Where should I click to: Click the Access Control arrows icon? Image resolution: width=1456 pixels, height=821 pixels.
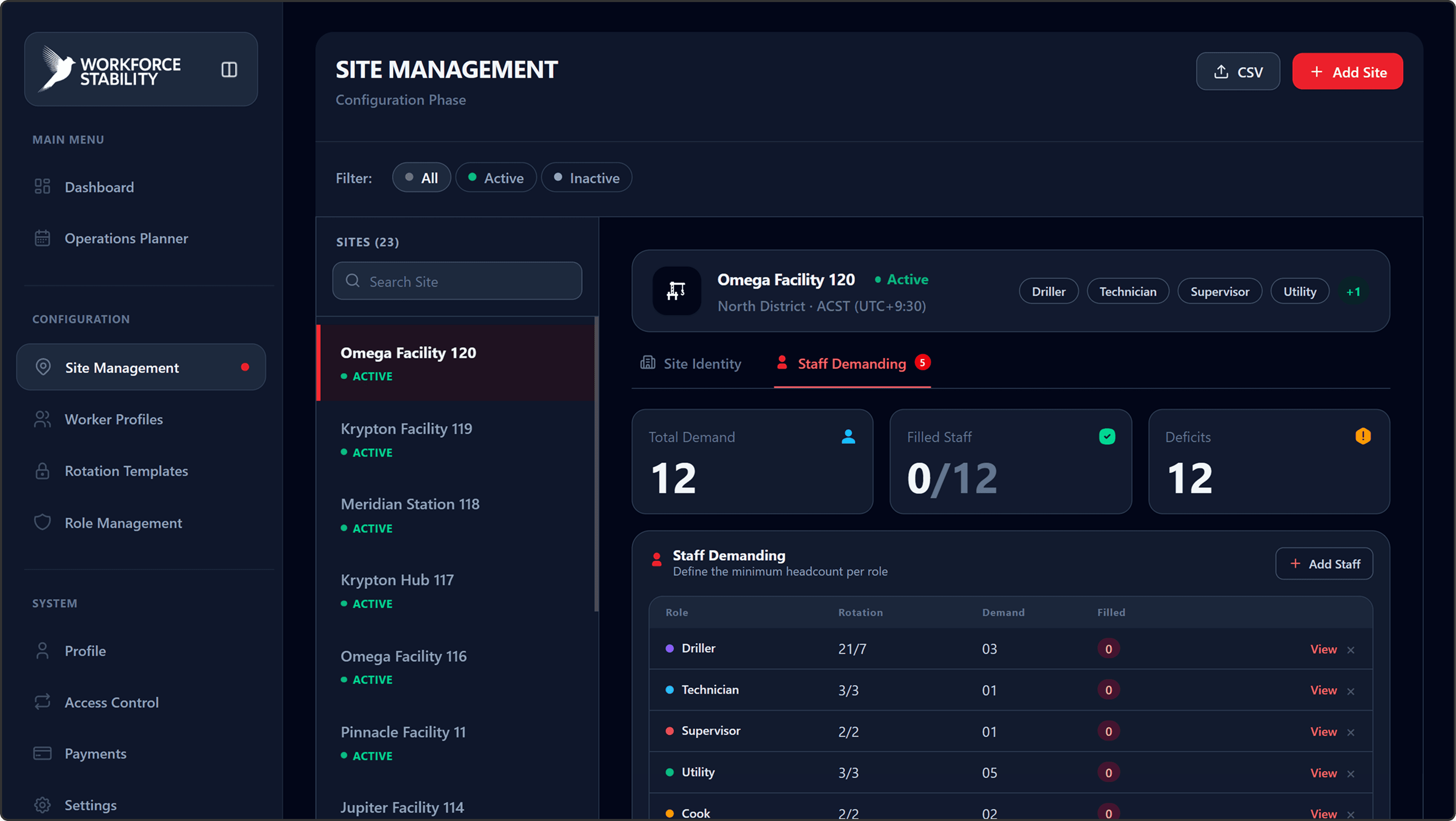(43, 702)
